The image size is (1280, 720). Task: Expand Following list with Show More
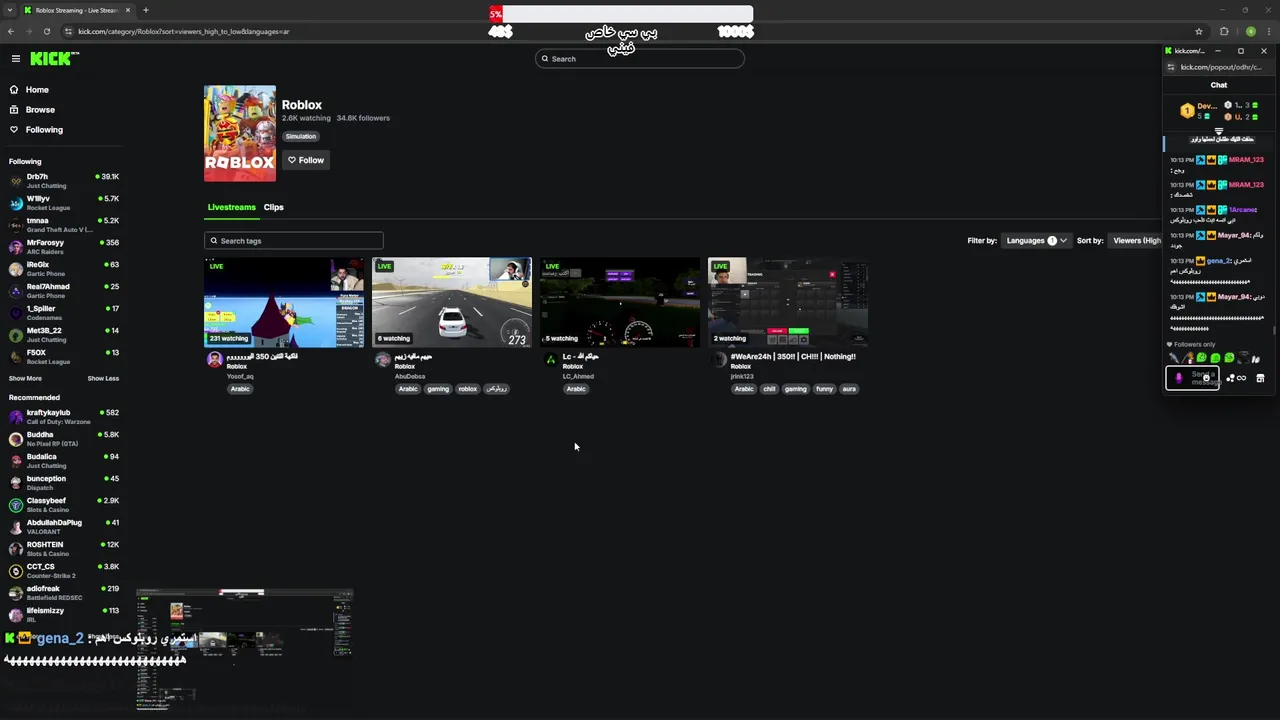tap(25, 379)
